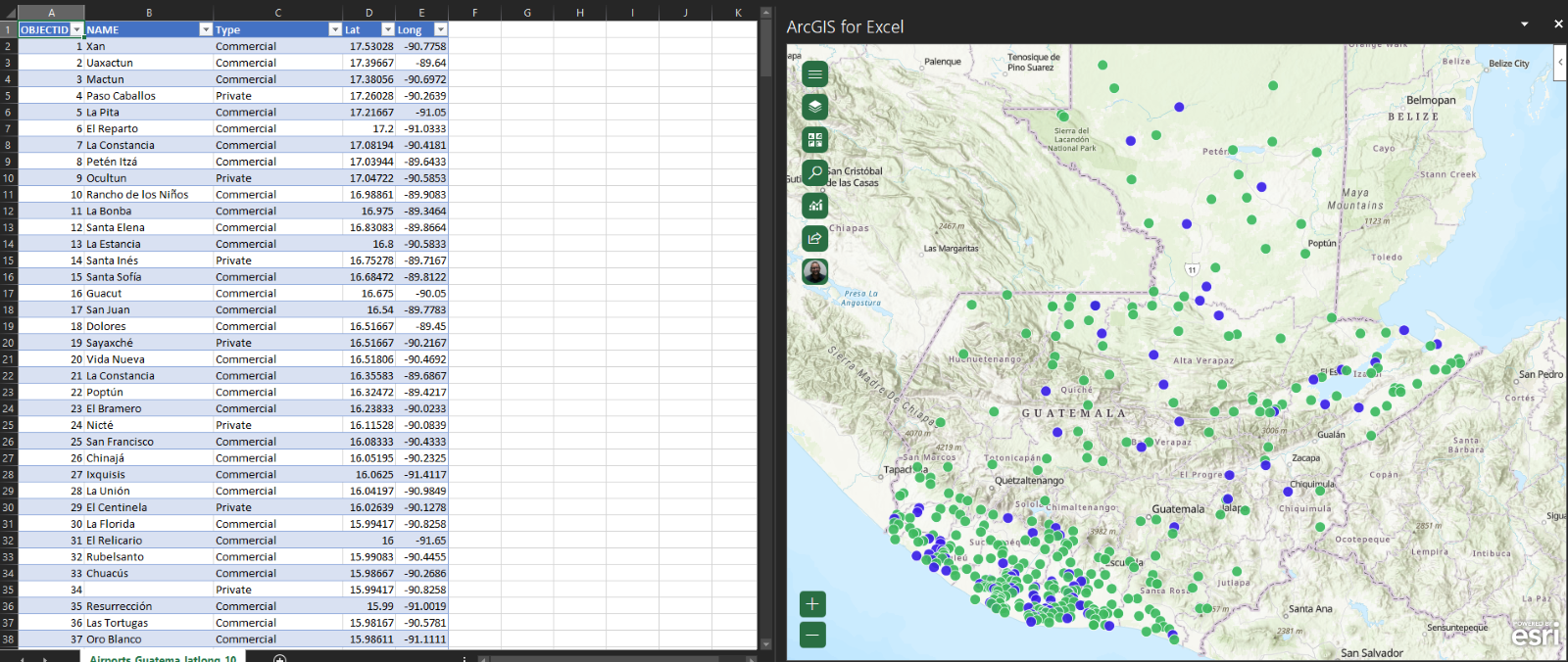Image resolution: width=1568 pixels, height=662 pixels.
Task: Open the Lat column filter dropdown
Action: coord(388,30)
